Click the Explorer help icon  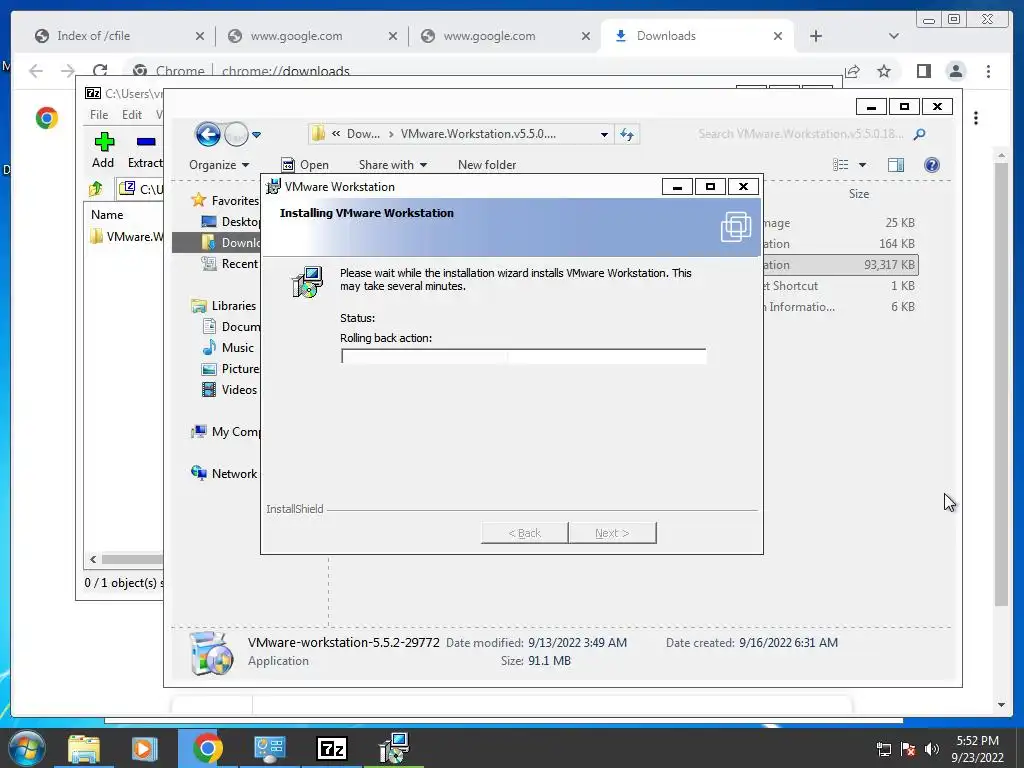(932, 165)
